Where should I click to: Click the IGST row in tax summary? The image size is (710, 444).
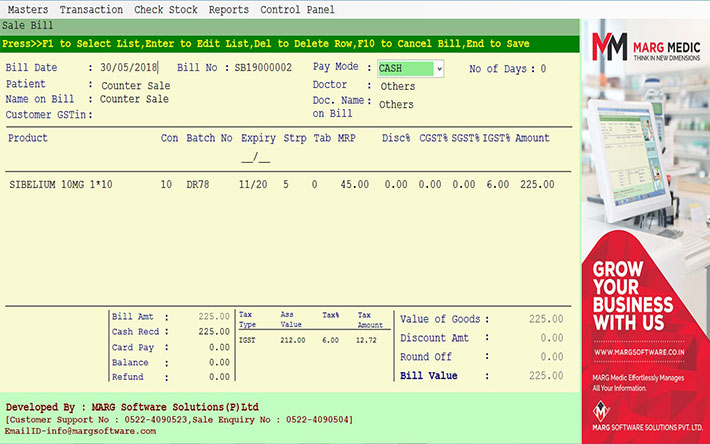(310, 340)
